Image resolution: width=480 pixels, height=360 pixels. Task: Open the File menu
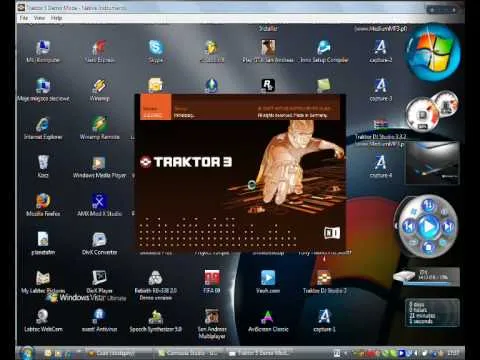tap(23, 18)
